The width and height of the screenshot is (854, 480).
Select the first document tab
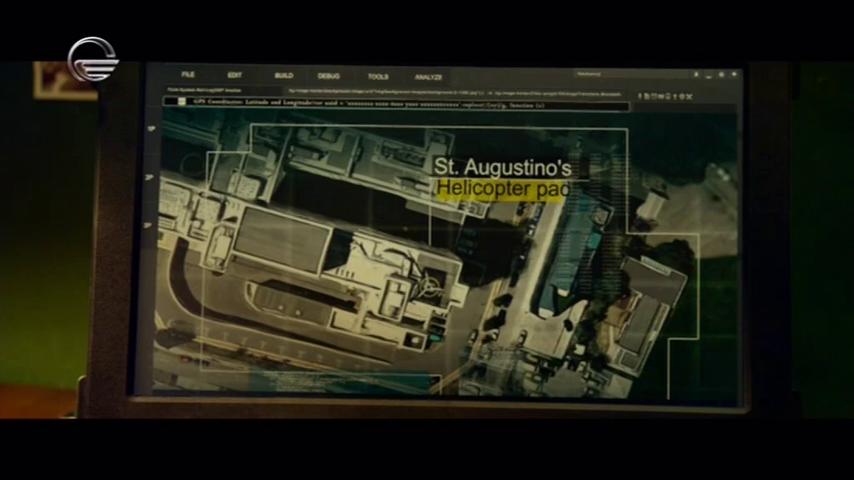pos(210,90)
